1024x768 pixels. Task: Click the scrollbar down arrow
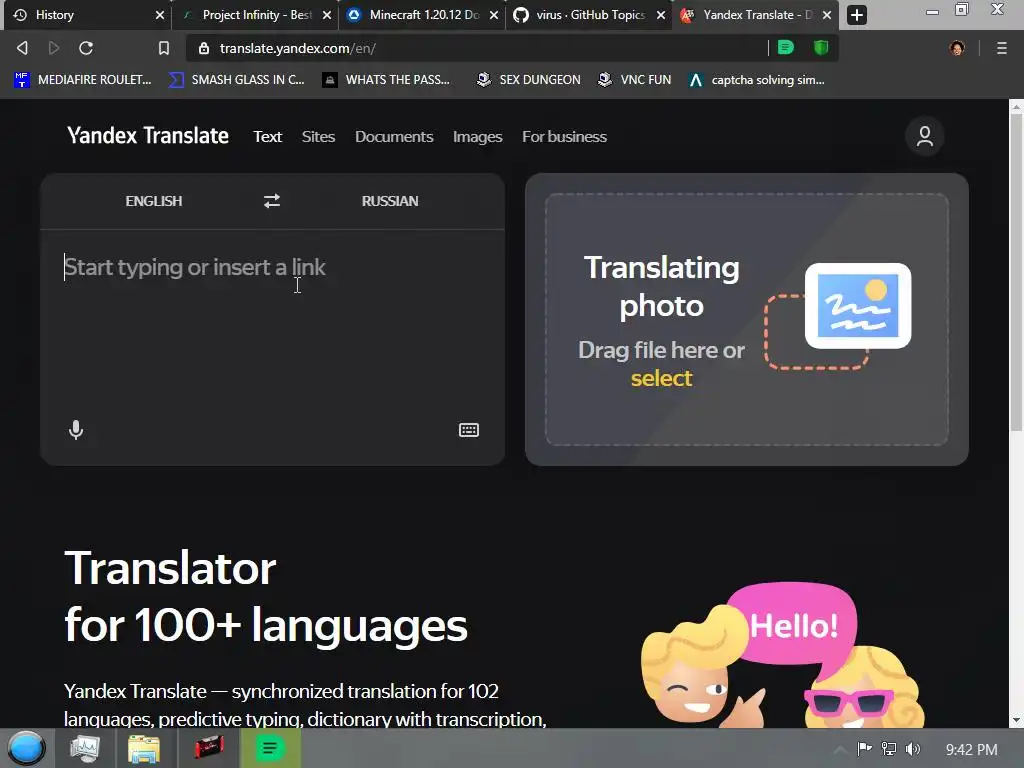click(x=1016, y=720)
